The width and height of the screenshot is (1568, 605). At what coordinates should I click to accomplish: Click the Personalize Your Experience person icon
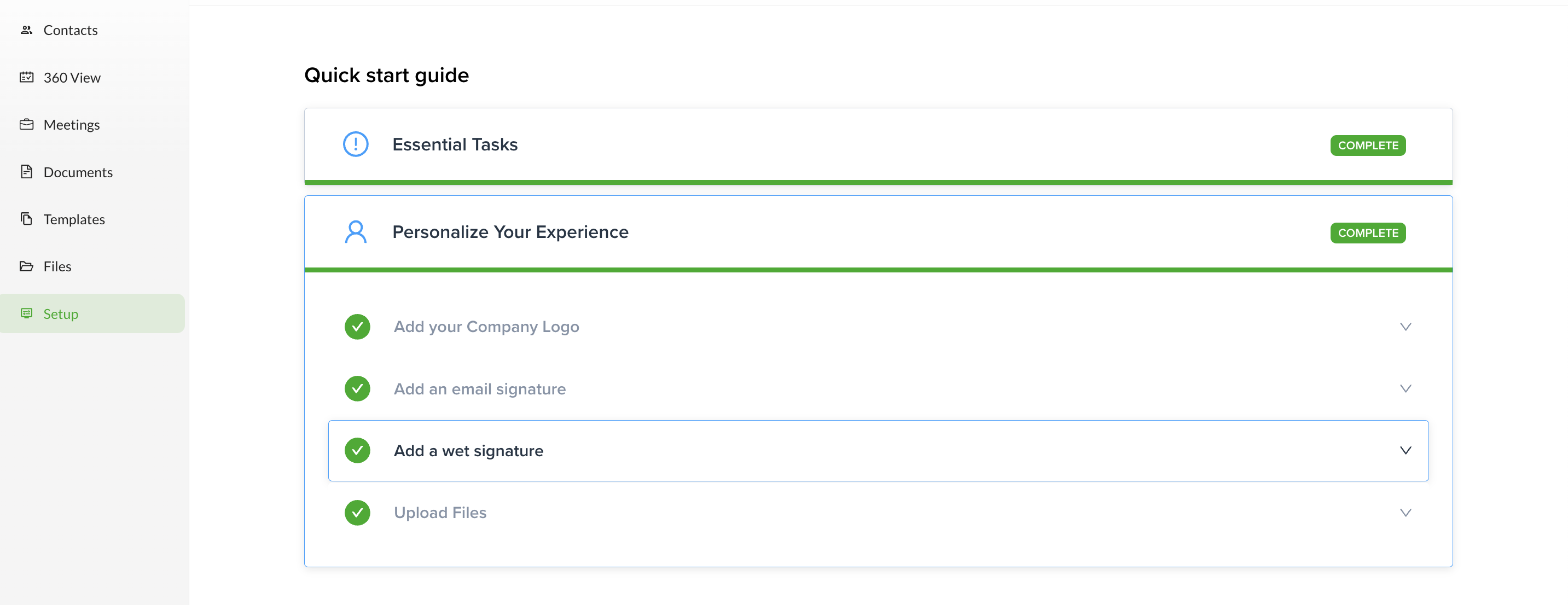[356, 232]
